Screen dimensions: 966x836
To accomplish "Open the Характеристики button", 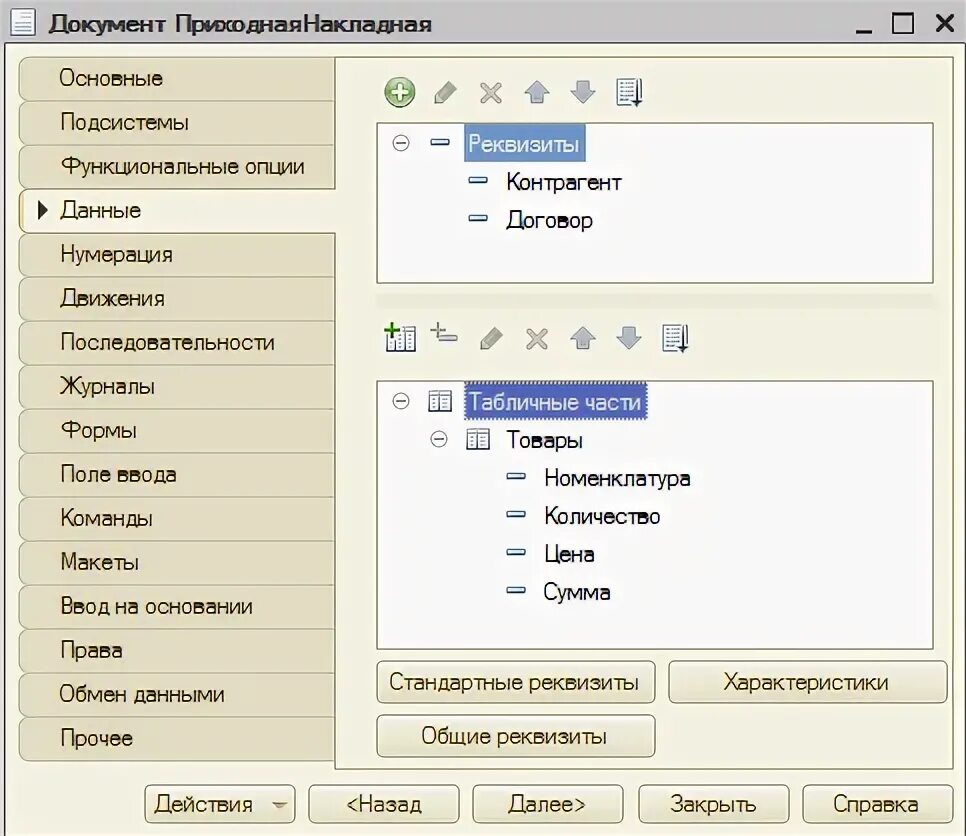I will 808,682.
